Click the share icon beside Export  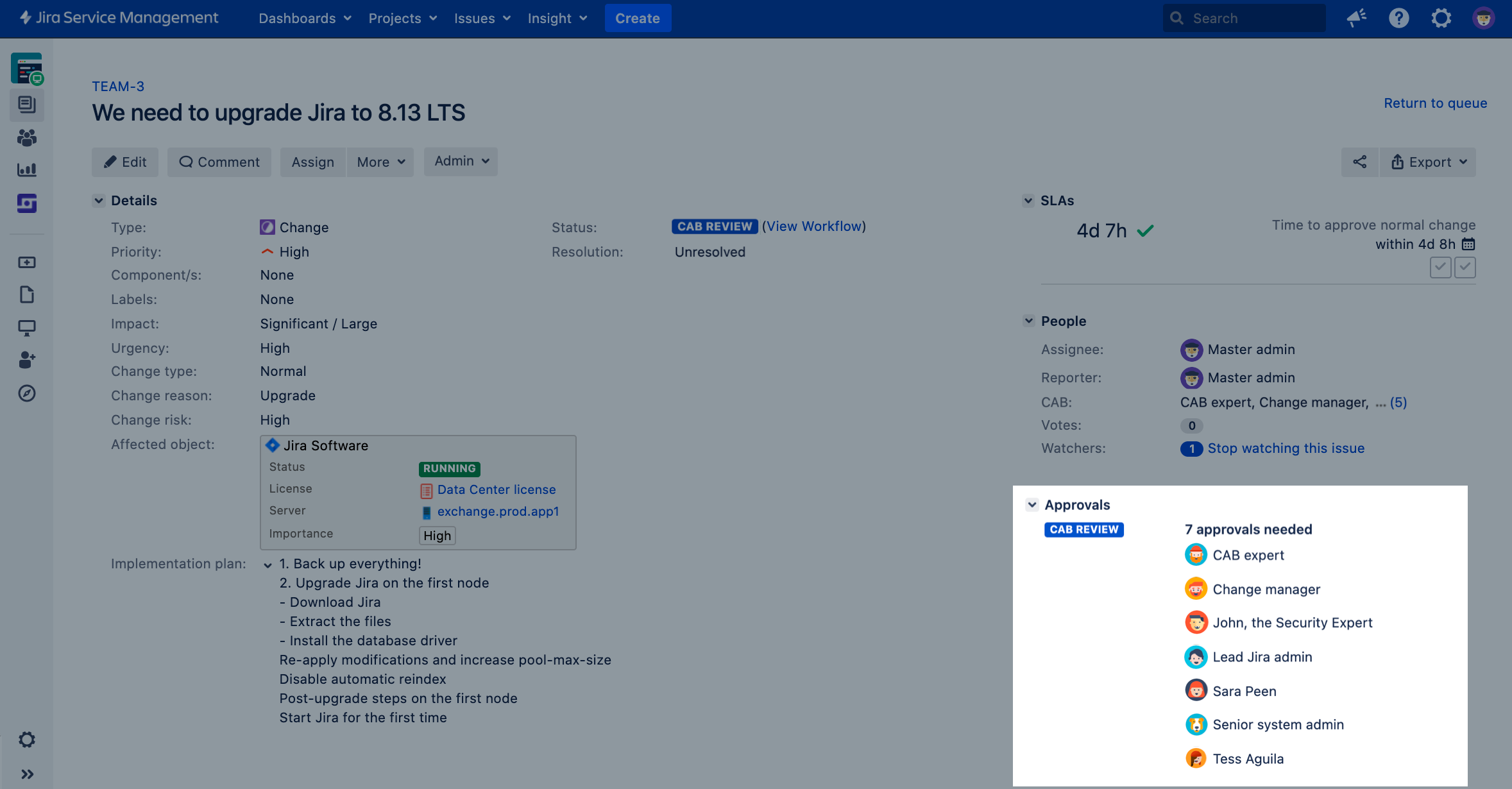[1359, 162]
